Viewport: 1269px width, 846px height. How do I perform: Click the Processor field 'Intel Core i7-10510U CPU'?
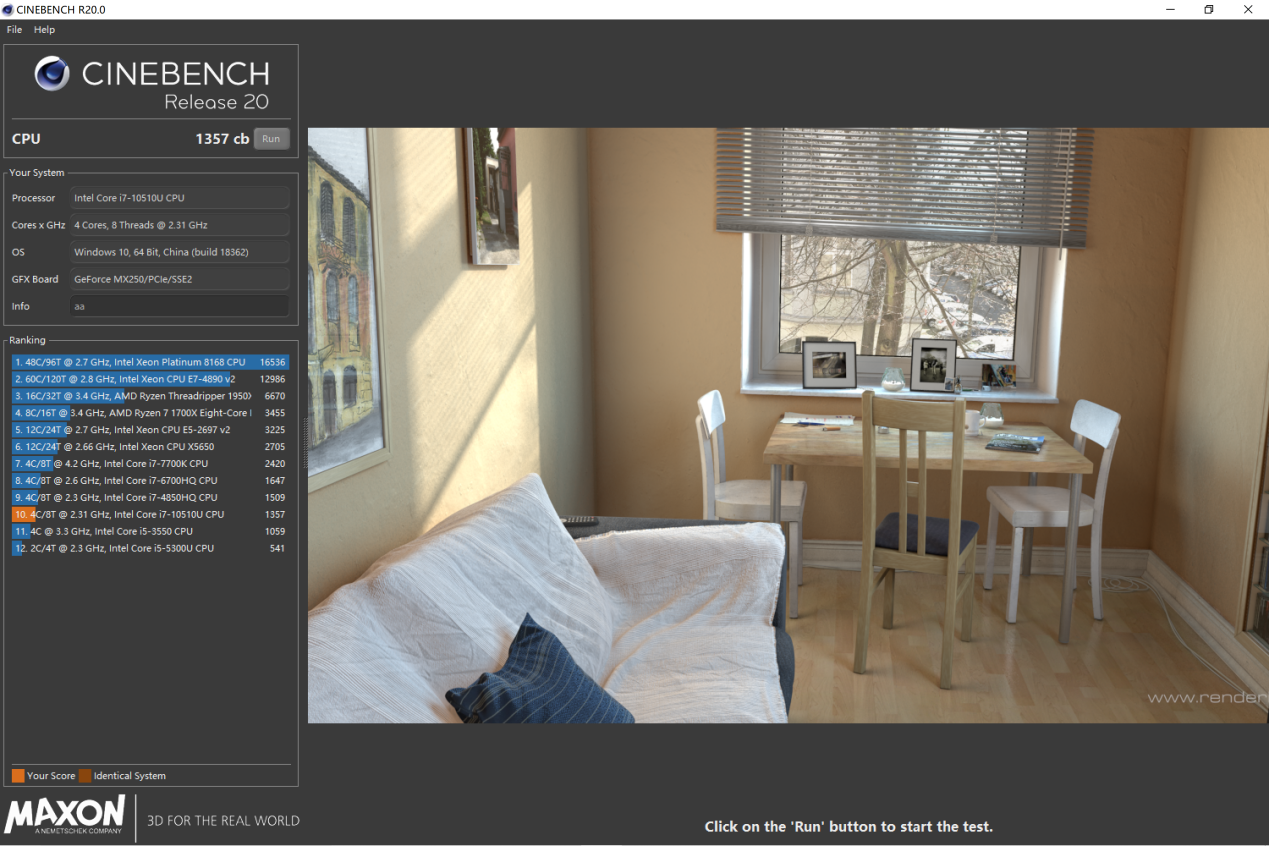(x=180, y=198)
